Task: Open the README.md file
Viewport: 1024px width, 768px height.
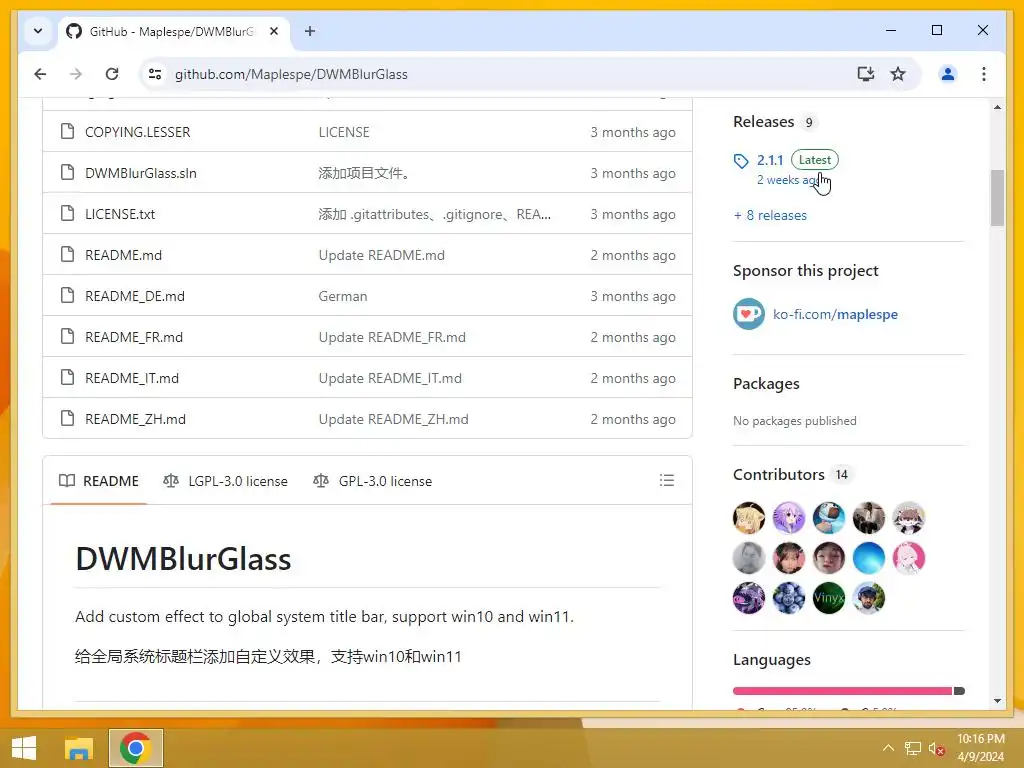Action: [x=123, y=255]
